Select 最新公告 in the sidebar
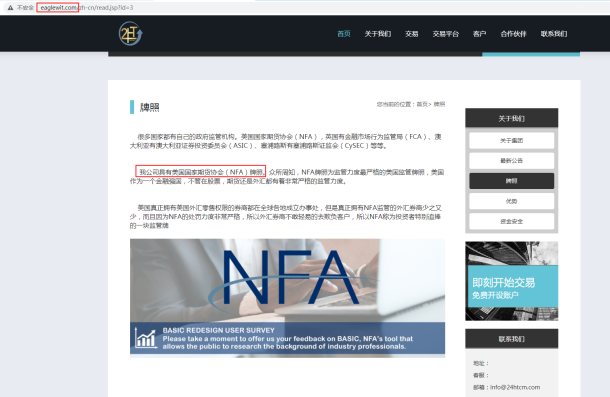 (512, 161)
